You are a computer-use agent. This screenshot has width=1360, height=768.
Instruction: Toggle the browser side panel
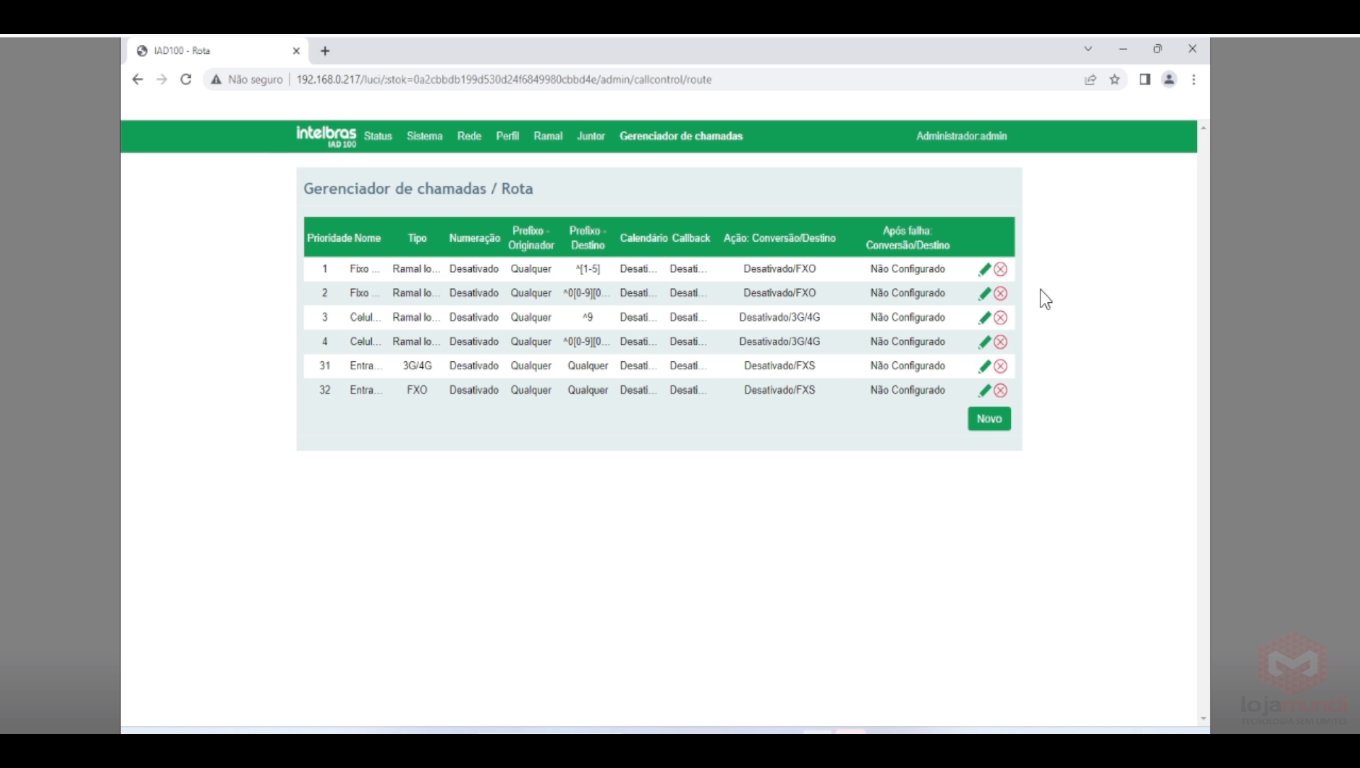(1145, 79)
